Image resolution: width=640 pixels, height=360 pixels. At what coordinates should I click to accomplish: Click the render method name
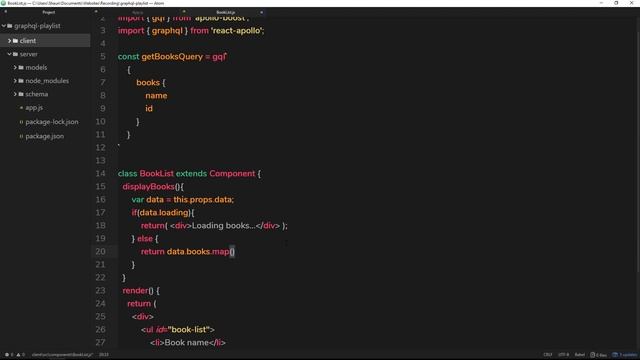[x=135, y=291]
